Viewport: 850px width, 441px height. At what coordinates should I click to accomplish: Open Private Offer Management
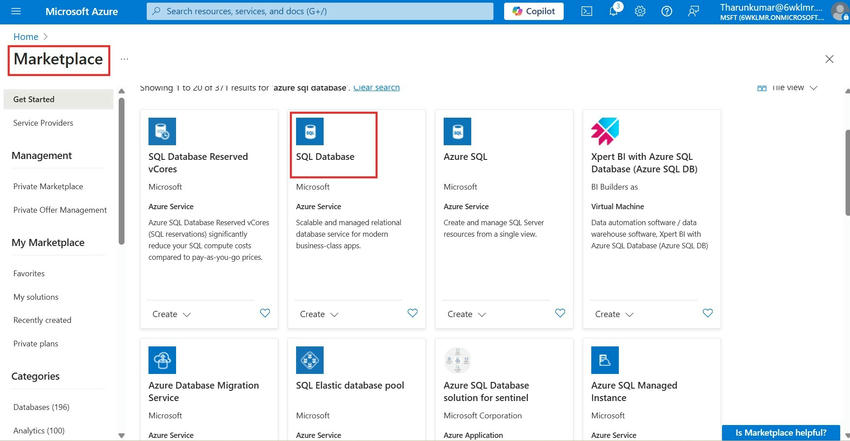(x=60, y=210)
